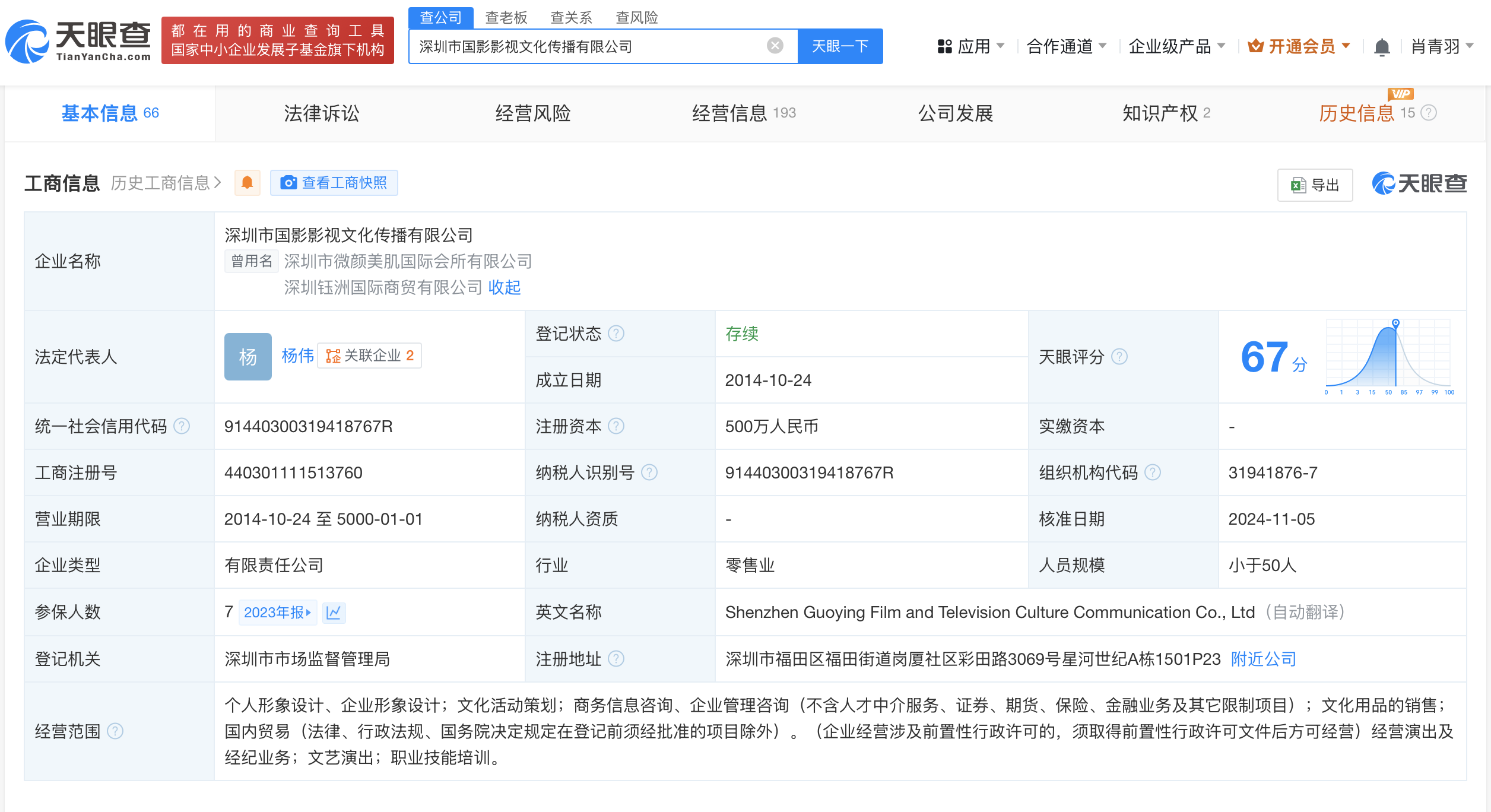The width and height of the screenshot is (1491, 812).
Task: Click the 关联企业 network icon
Action: click(x=333, y=356)
